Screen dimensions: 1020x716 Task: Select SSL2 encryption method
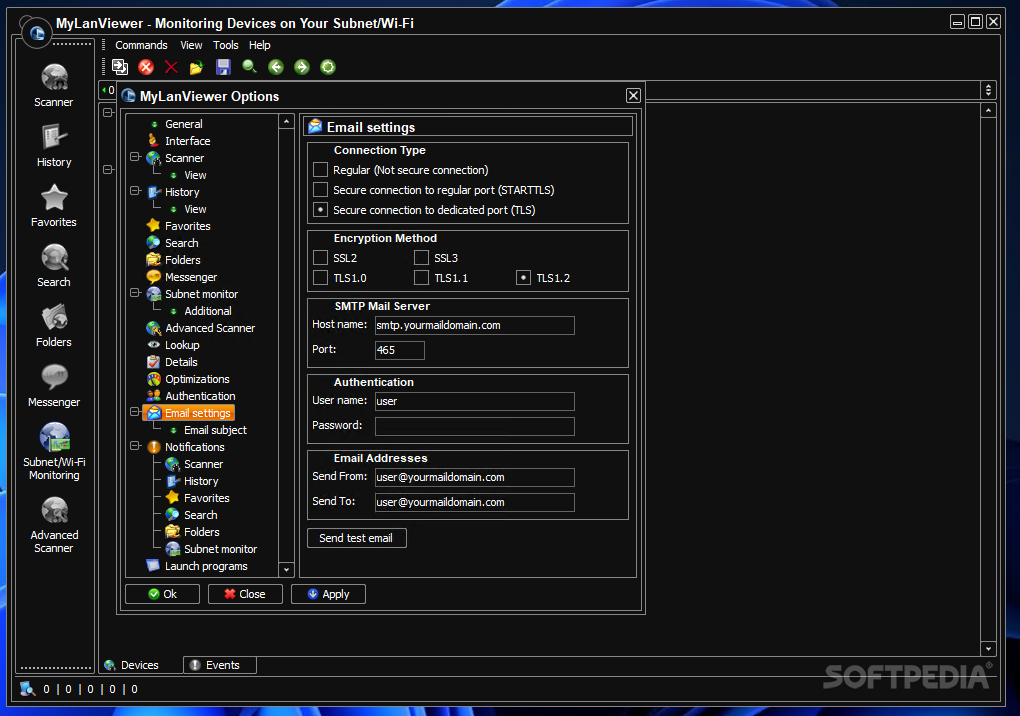[321, 258]
